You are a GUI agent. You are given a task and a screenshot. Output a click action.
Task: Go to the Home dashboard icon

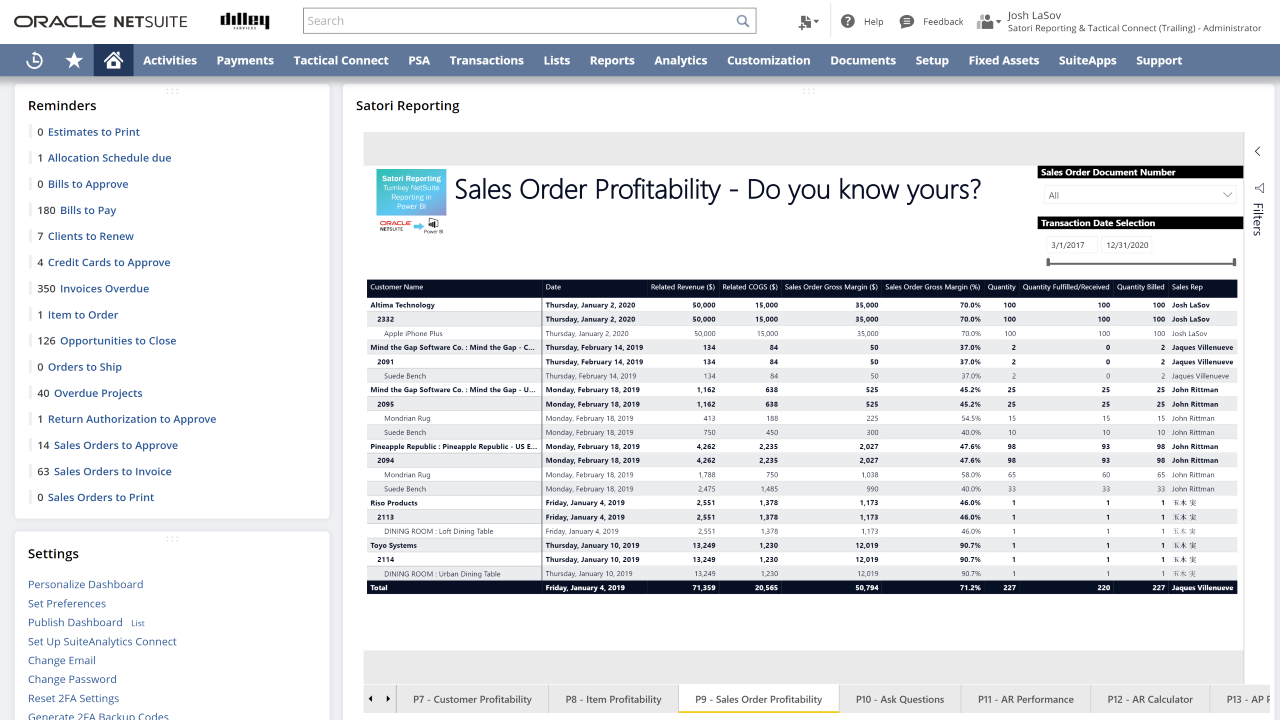tap(113, 60)
